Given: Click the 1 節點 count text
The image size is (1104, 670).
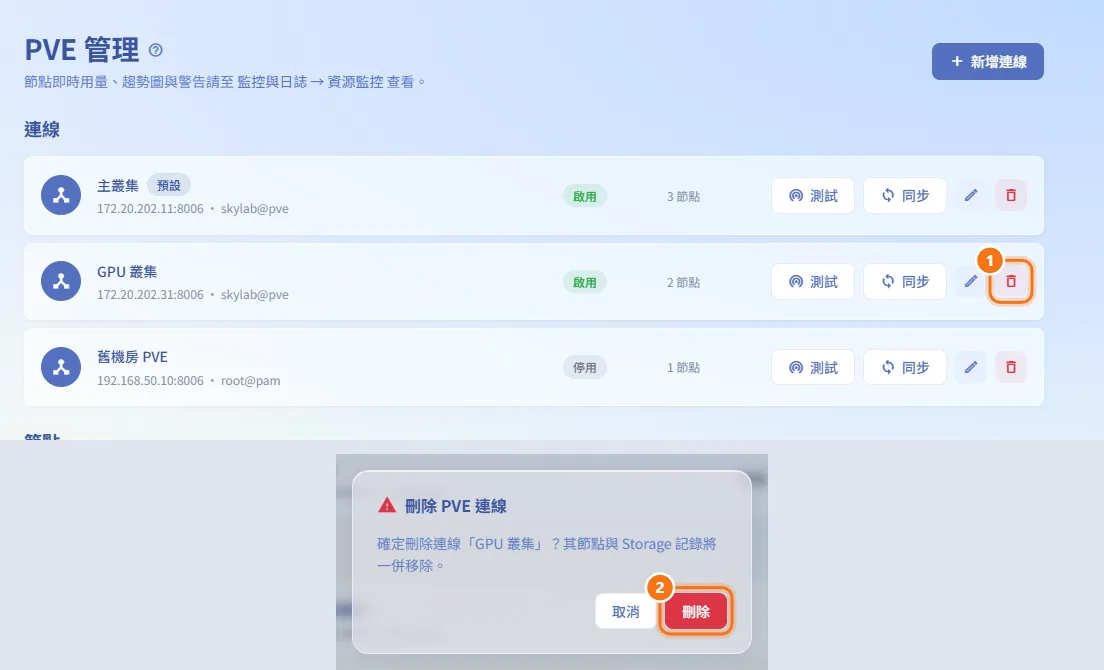Looking at the screenshot, I should (683, 367).
